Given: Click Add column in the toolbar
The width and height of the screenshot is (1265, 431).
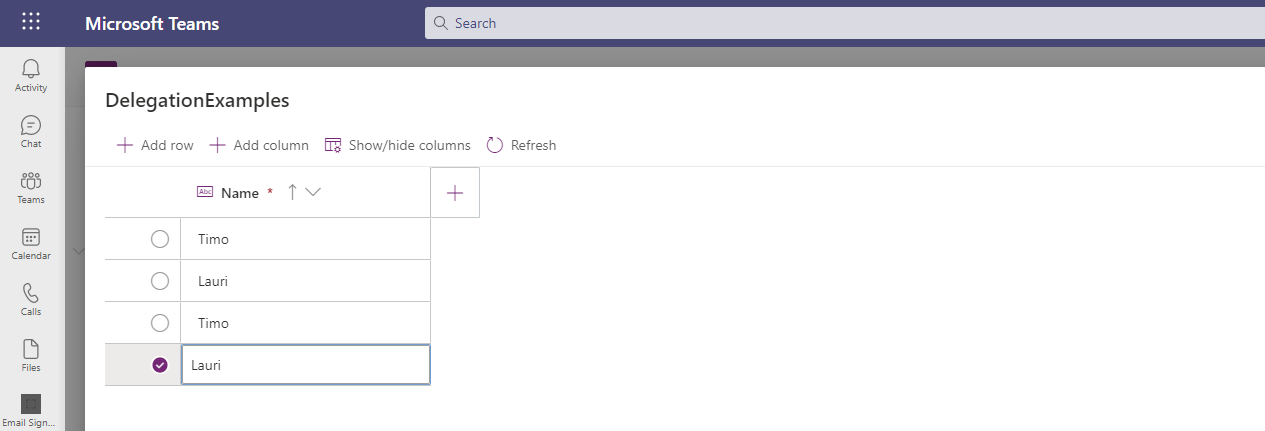Looking at the screenshot, I should tap(259, 145).
